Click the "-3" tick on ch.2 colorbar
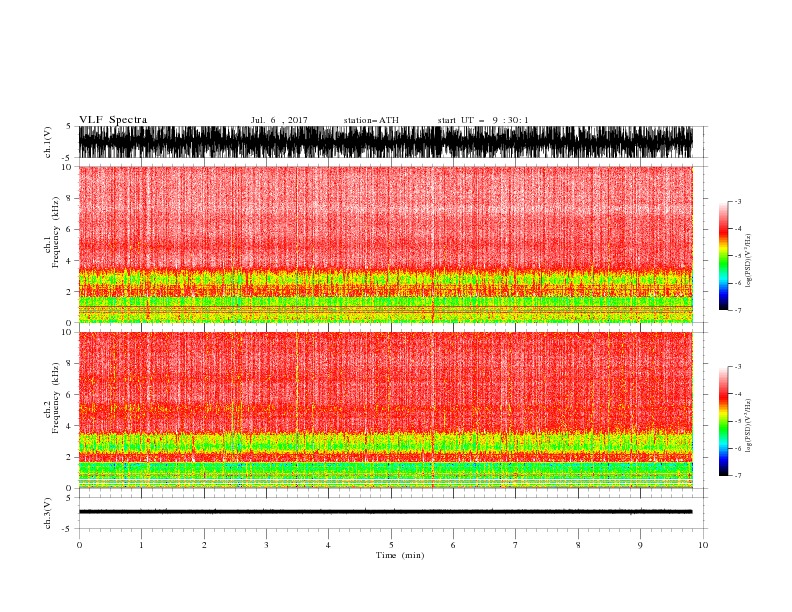The image size is (792, 612). pyautogui.click(x=737, y=367)
